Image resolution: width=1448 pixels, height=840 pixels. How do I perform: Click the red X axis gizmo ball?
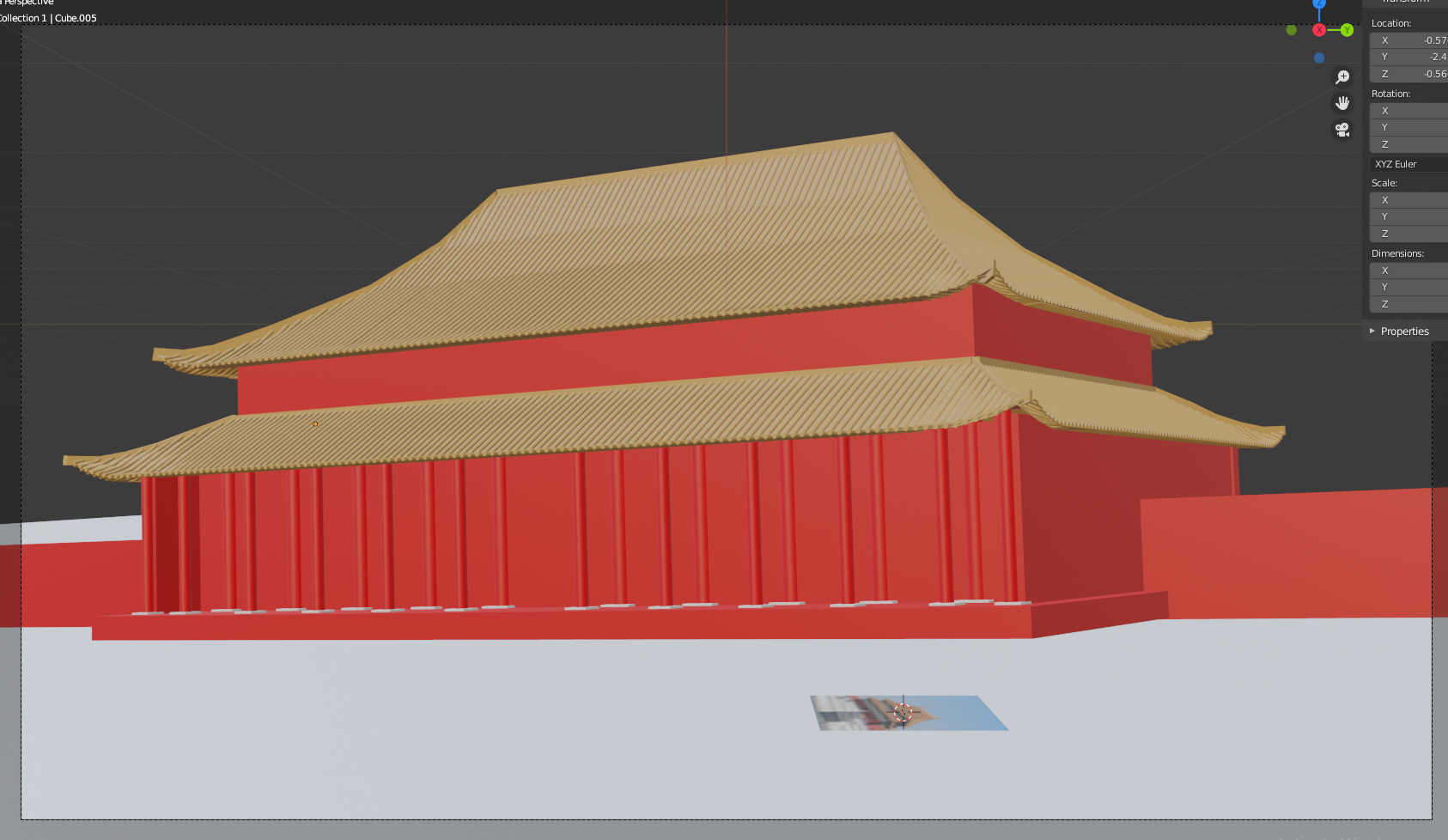coord(1318,30)
